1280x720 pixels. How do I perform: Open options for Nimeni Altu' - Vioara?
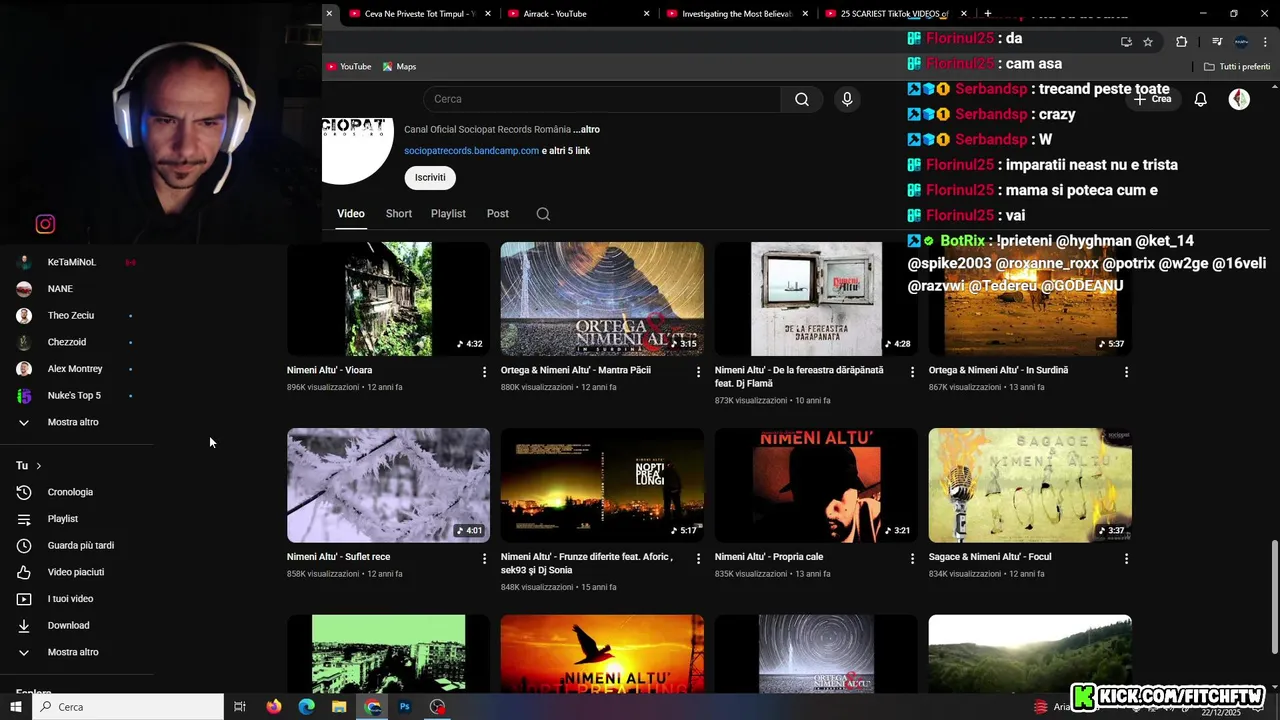click(485, 372)
